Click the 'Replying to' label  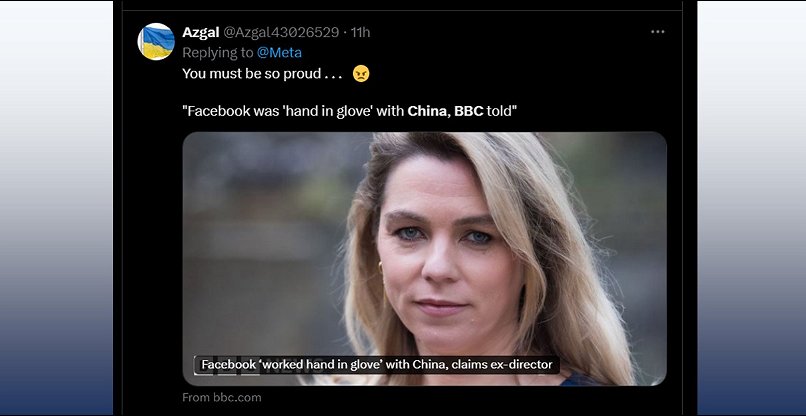(x=218, y=52)
